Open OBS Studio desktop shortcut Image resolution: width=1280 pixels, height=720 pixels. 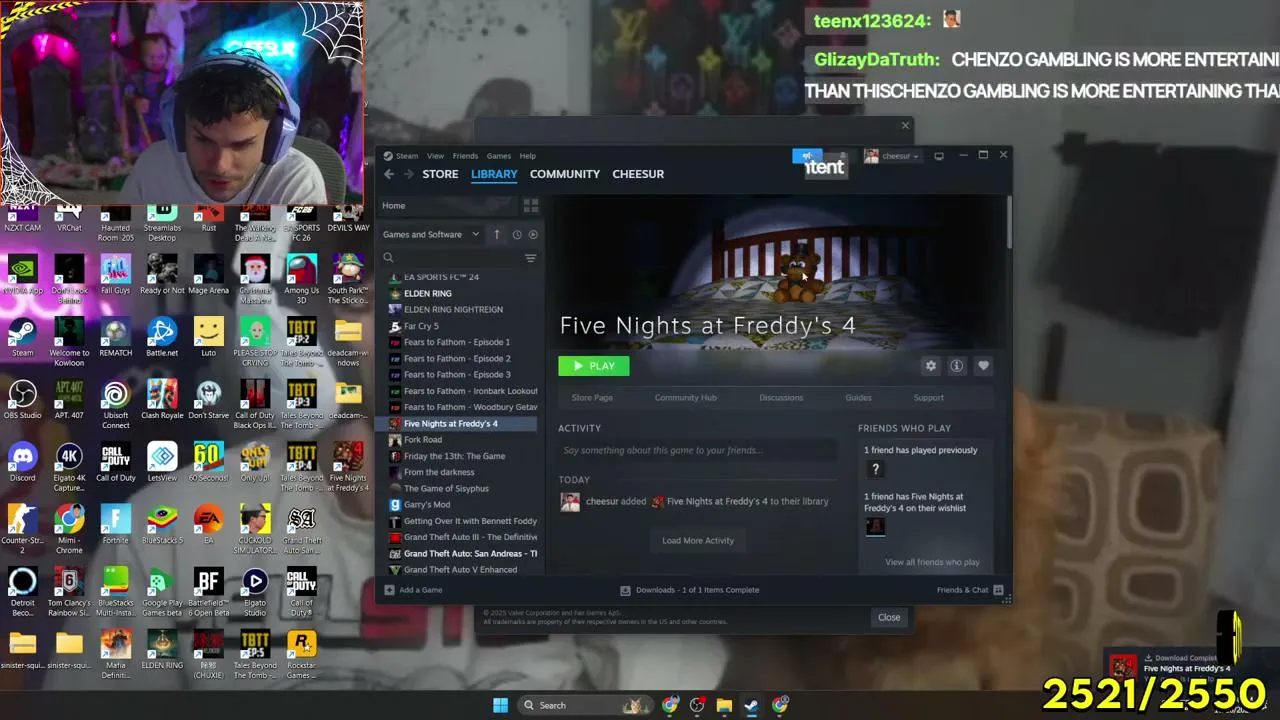(x=22, y=401)
